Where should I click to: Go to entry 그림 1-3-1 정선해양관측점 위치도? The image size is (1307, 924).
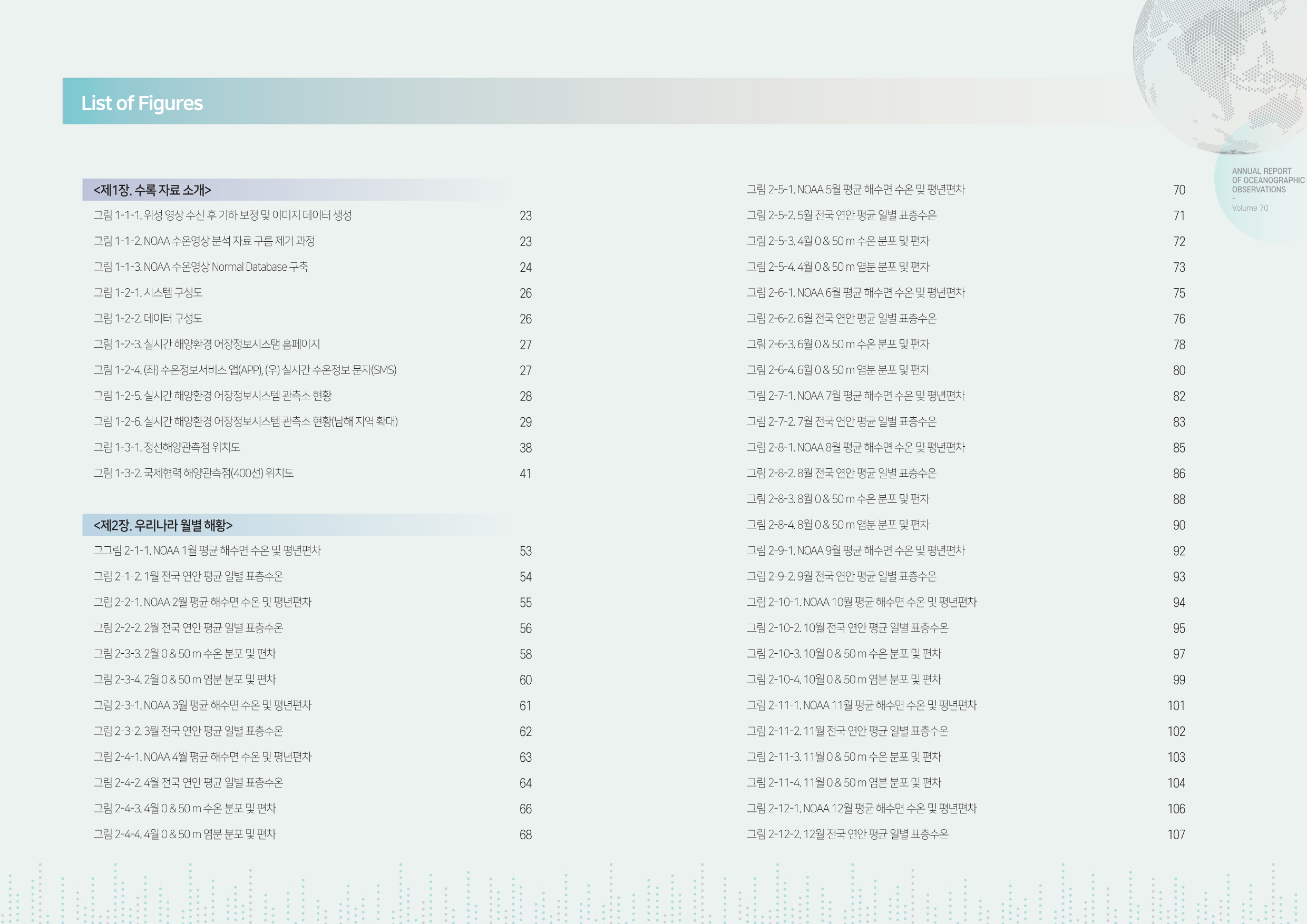[167, 447]
